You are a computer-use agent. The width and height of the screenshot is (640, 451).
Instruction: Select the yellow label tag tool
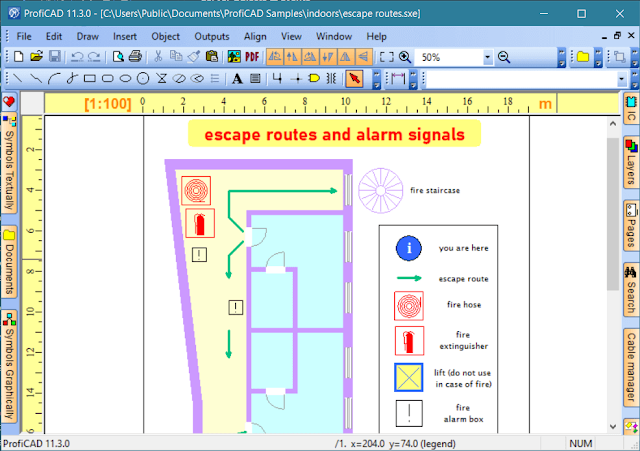(314, 78)
